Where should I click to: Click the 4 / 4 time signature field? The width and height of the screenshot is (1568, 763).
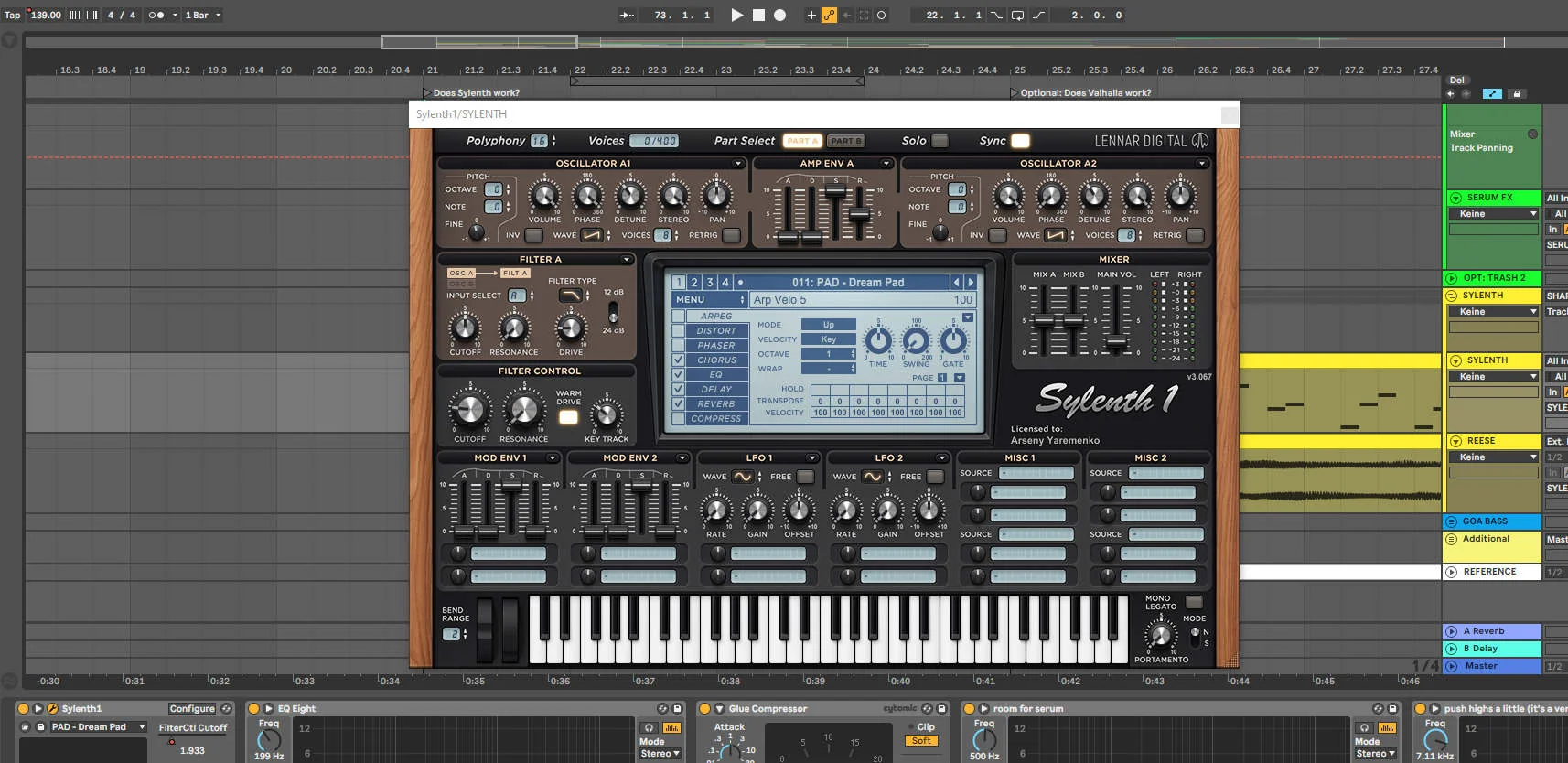(x=122, y=15)
